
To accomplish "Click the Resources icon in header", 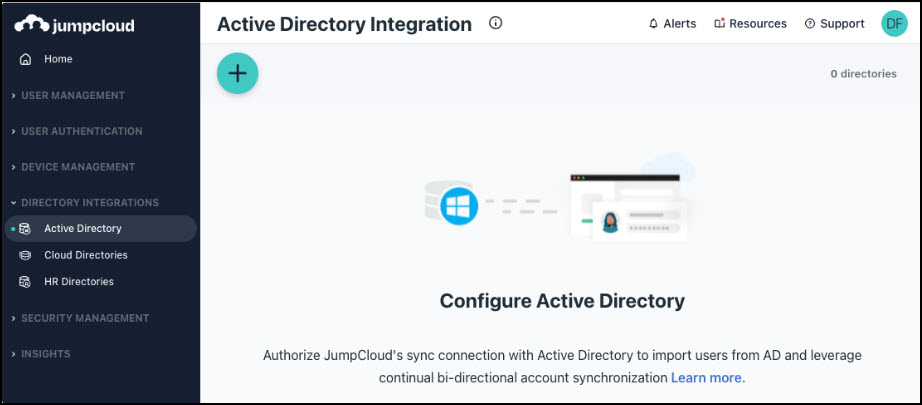I will (x=719, y=24).
